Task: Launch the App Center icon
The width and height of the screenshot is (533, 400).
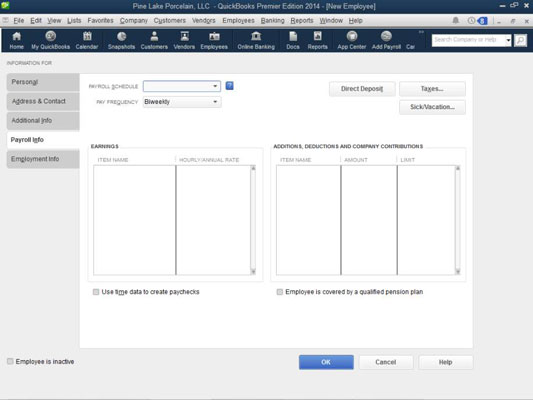Action: click(x=352, y=40)
